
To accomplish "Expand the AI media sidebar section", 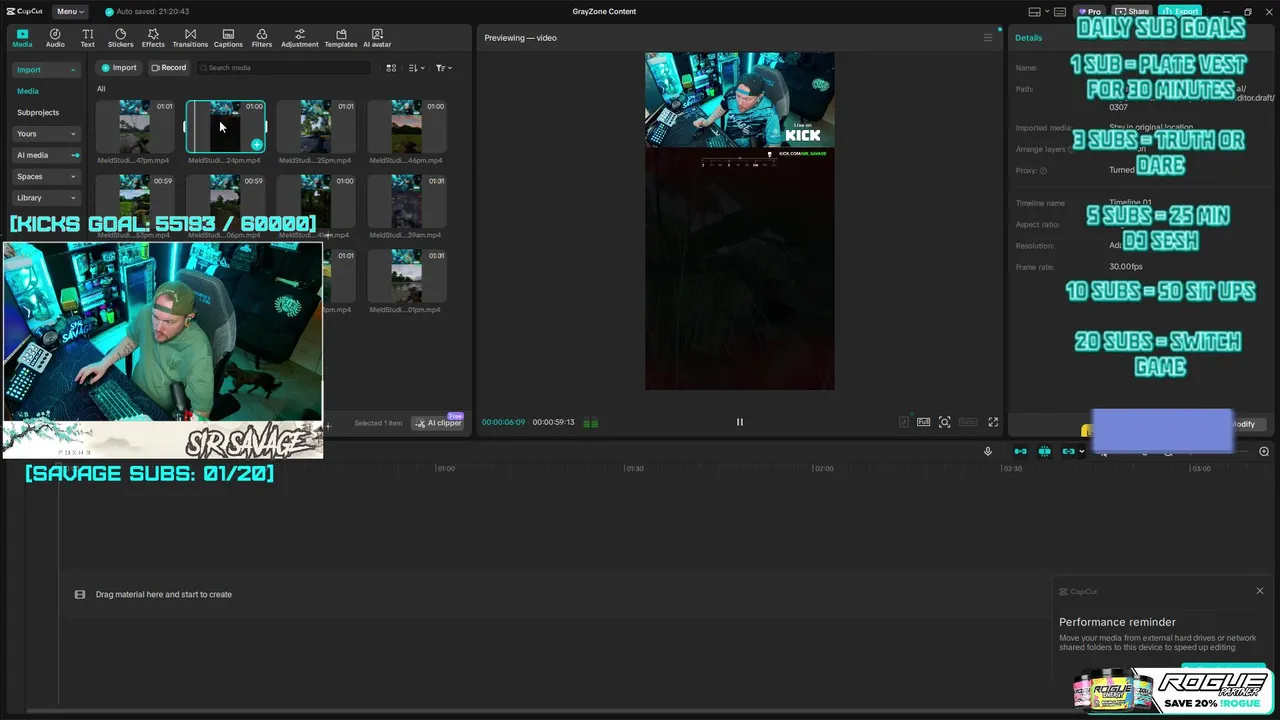I will coord(46,155).
